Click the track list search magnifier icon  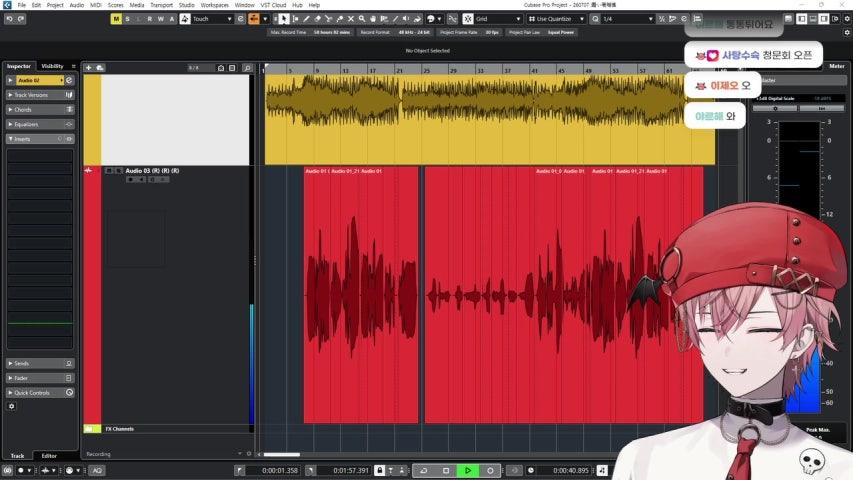[x=248, y=68]
